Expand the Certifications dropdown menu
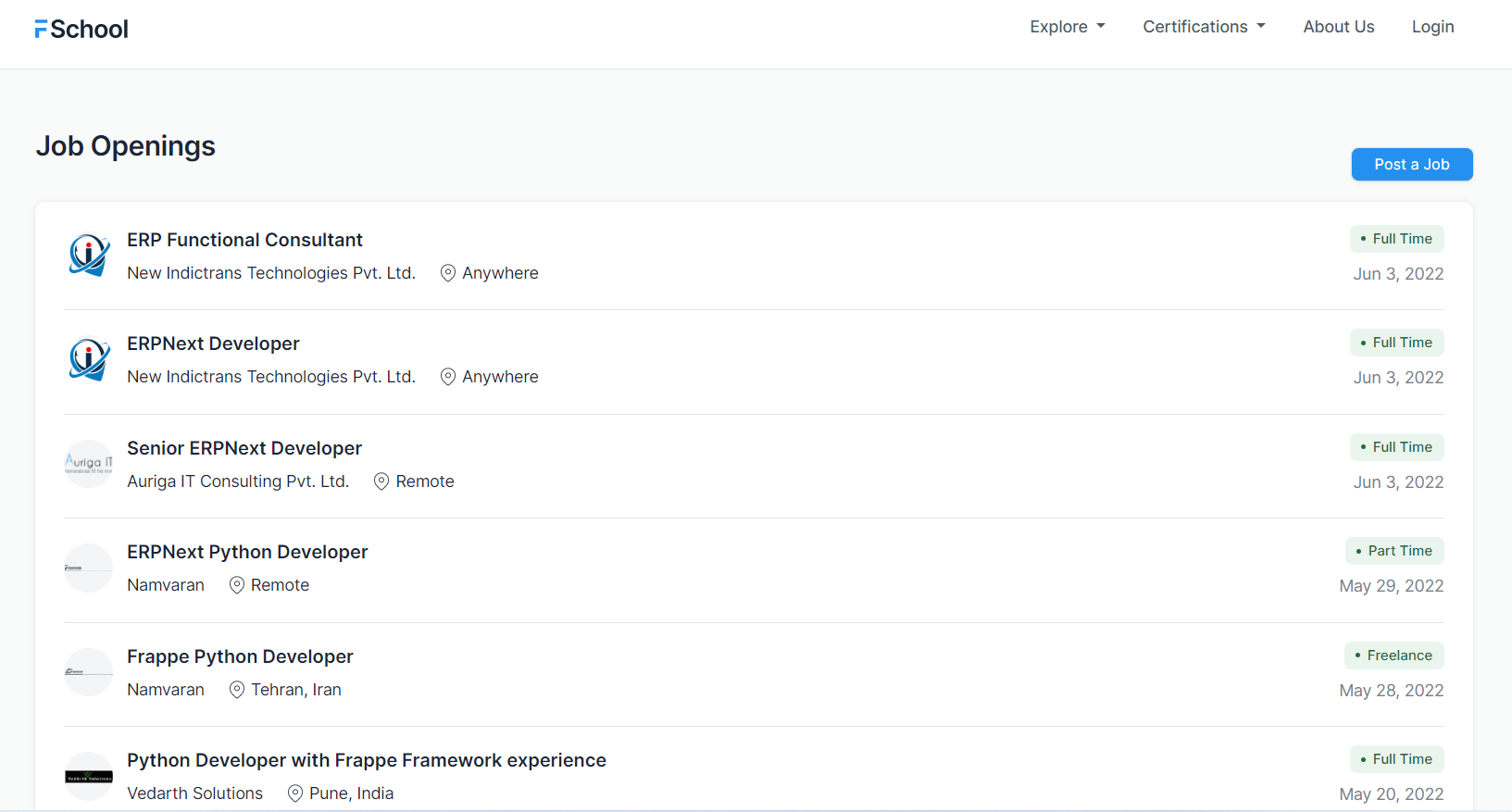1512x812 pixels. (1205, 27)
